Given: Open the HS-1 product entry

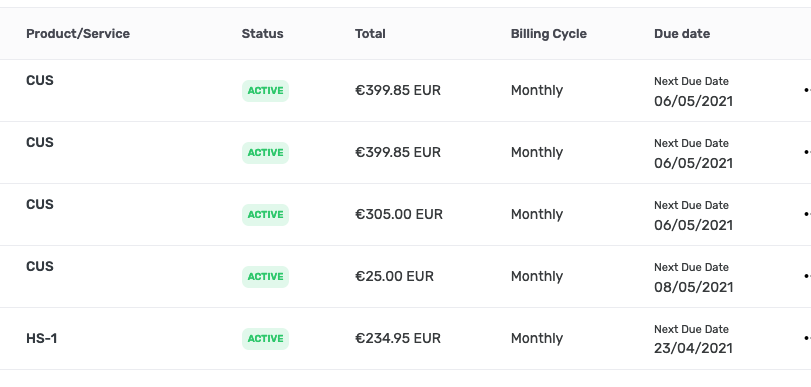Looking at the screenshot, I should [41, 339].
